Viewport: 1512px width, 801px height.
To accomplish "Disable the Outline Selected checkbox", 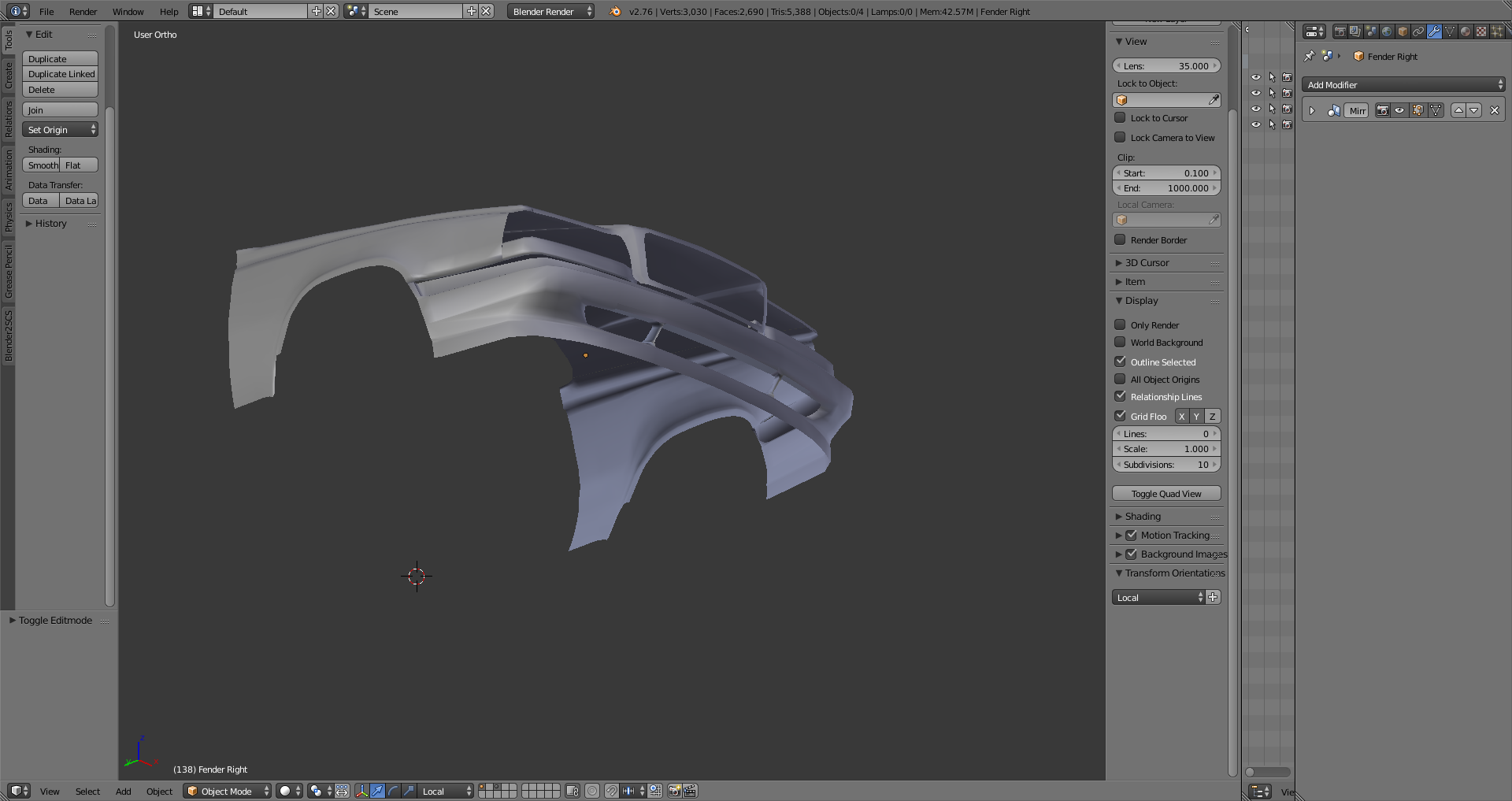I will click(1120, 362).
